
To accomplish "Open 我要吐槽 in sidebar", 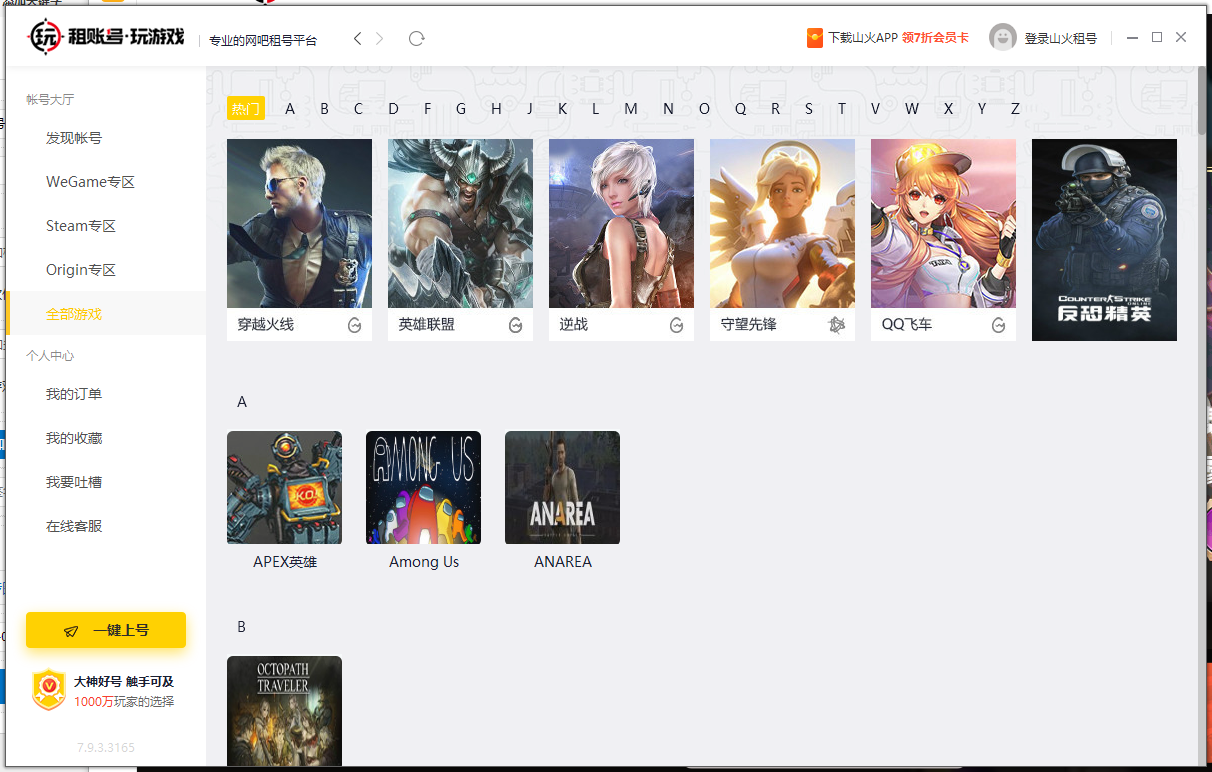I will pos(74,482).
